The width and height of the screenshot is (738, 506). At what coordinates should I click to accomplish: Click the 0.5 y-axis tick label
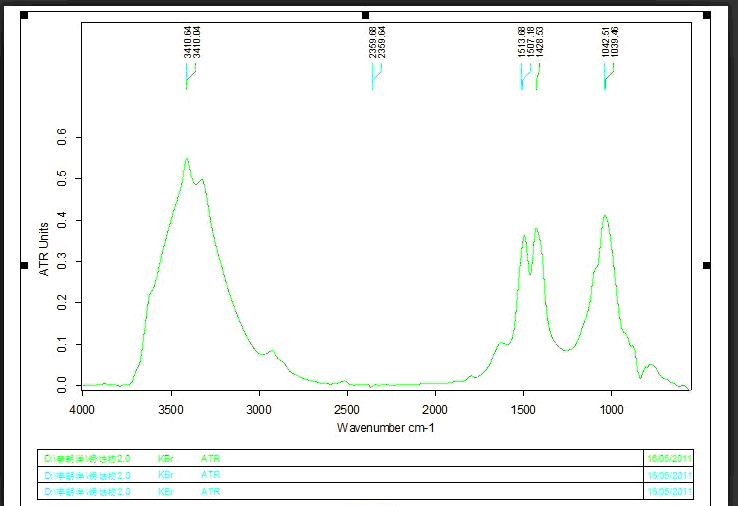click(62, 178)
